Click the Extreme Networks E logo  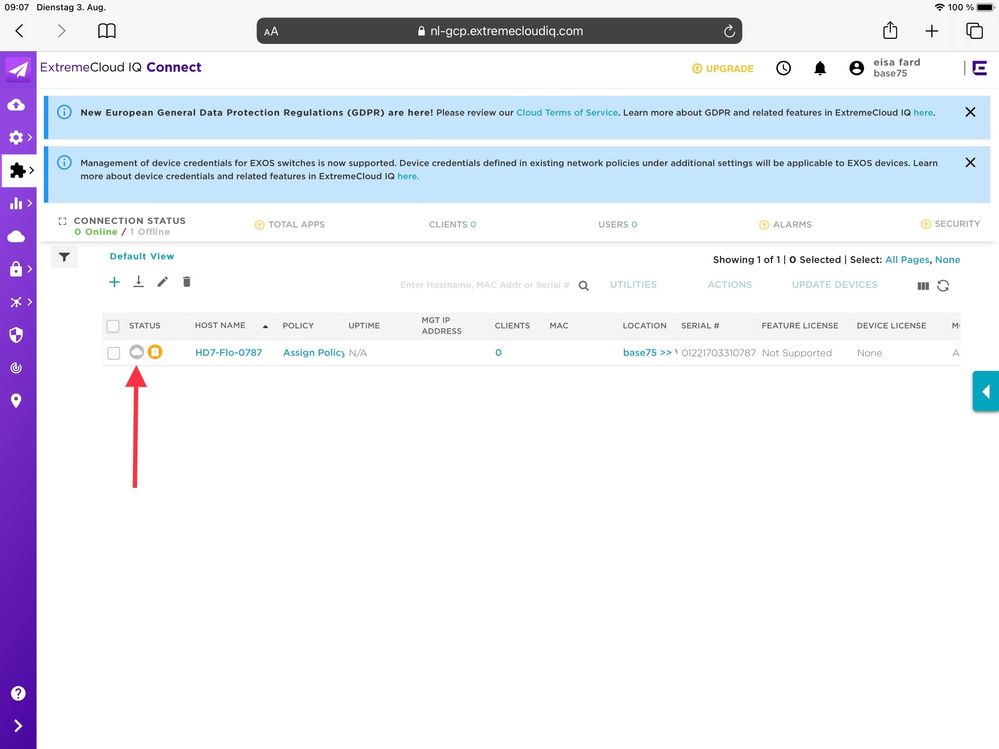pyautogui.click(x=979, y=68)
